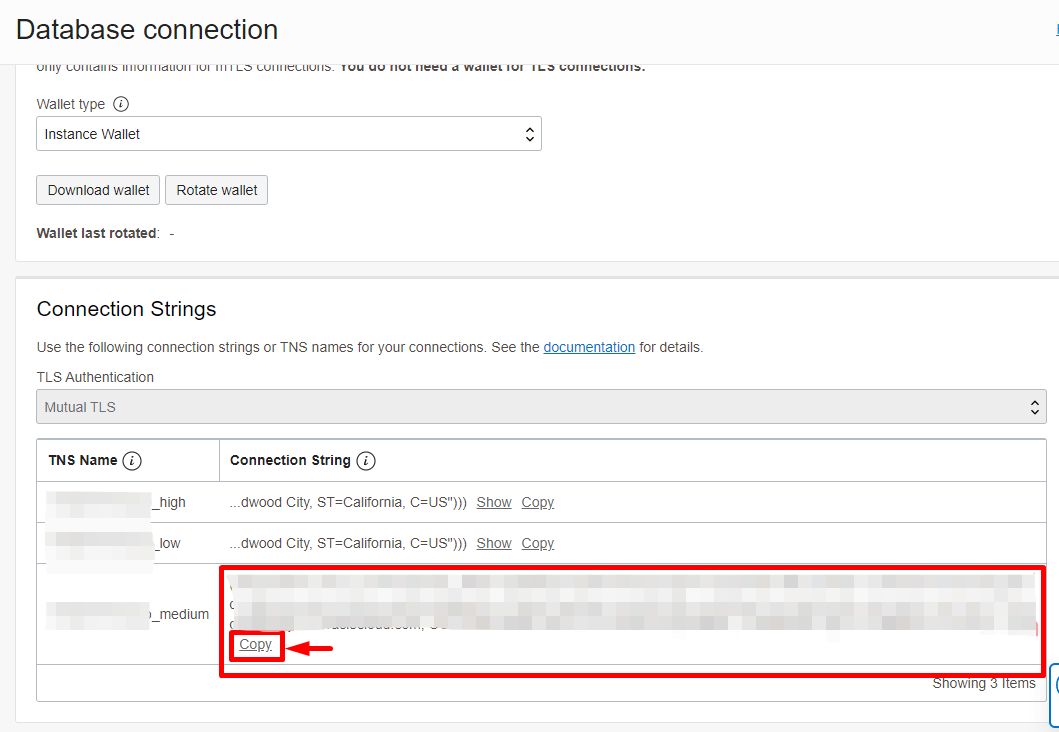Open the Wallet type info tooltip

point(120,104)
